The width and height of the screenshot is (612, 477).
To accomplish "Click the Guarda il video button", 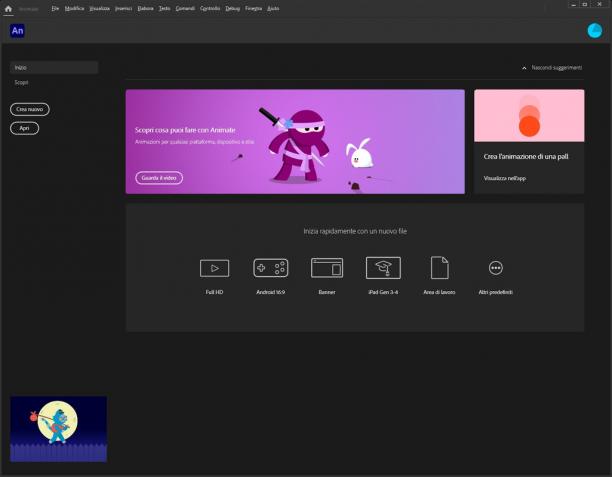I will [159, 178].
